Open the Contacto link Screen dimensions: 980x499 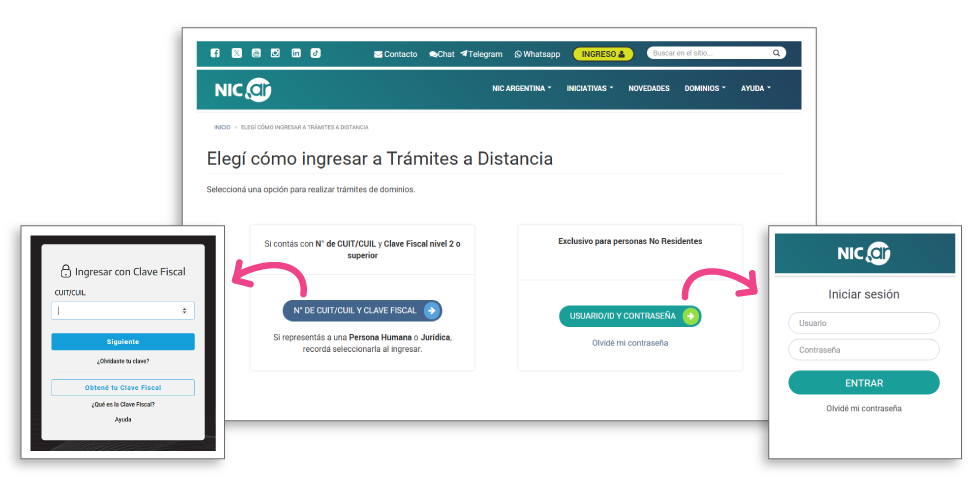click(395, 54)
